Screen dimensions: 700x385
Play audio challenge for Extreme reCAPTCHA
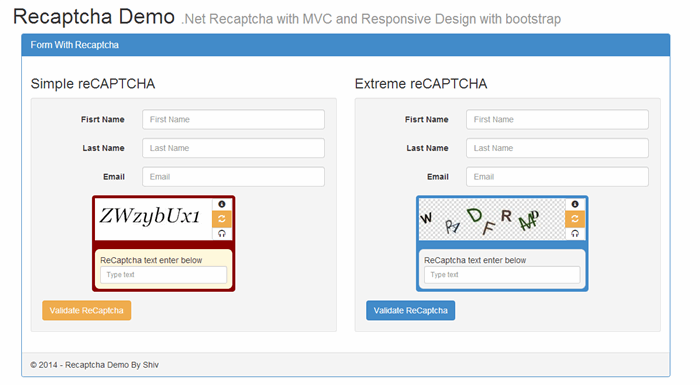(575, 234)
